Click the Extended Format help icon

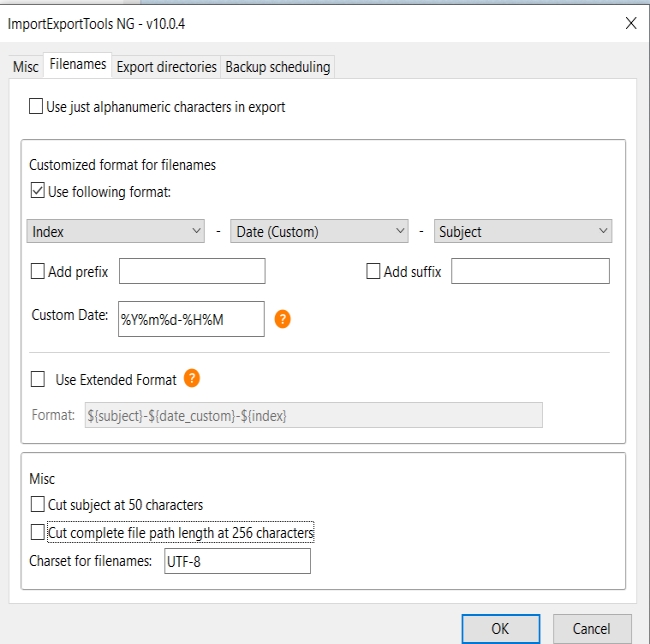coord(192,378)
